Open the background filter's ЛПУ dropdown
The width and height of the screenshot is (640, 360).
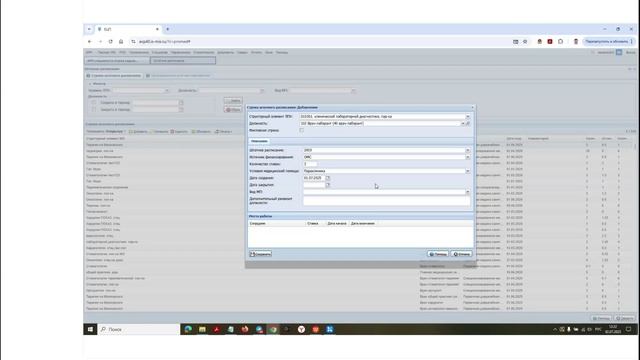[167, 91]
